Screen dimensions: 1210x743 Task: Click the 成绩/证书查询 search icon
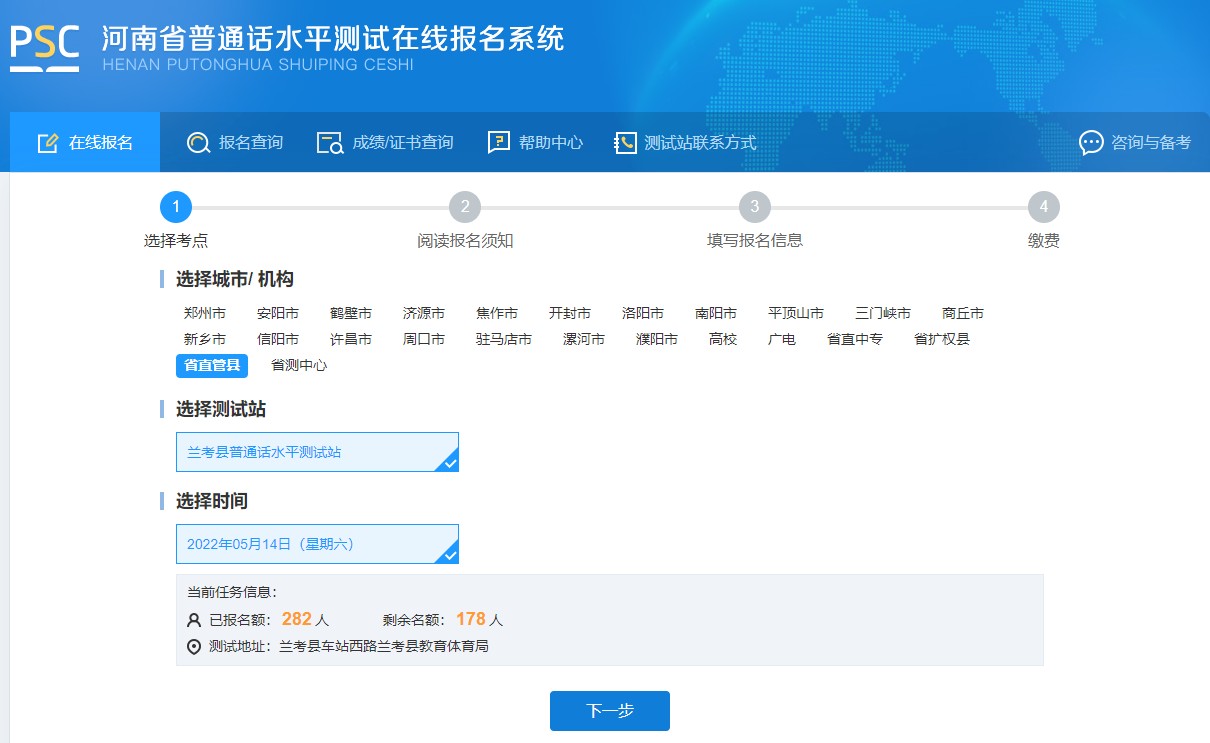click(329, 143)
